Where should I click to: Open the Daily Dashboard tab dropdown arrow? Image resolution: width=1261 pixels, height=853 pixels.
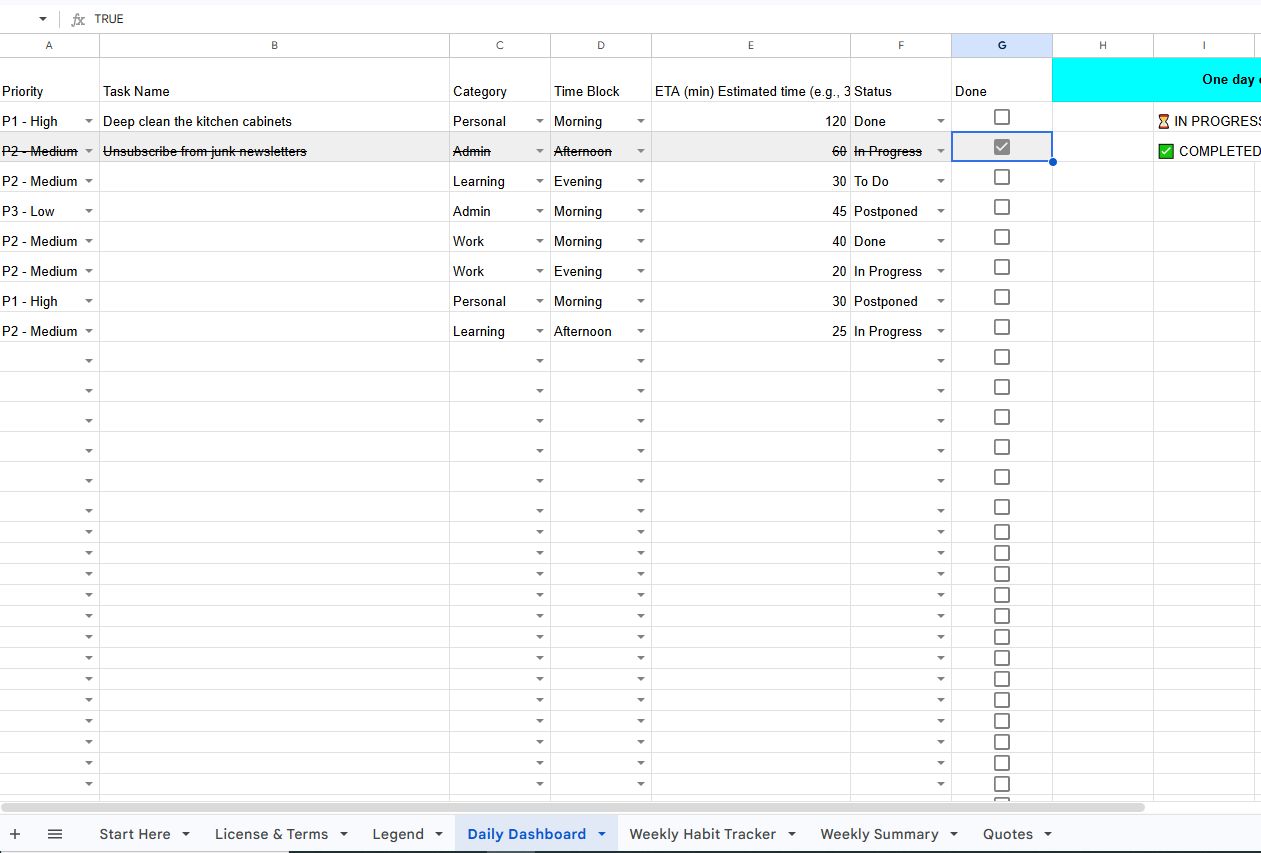pyautogui.click(x=601, y=833)
